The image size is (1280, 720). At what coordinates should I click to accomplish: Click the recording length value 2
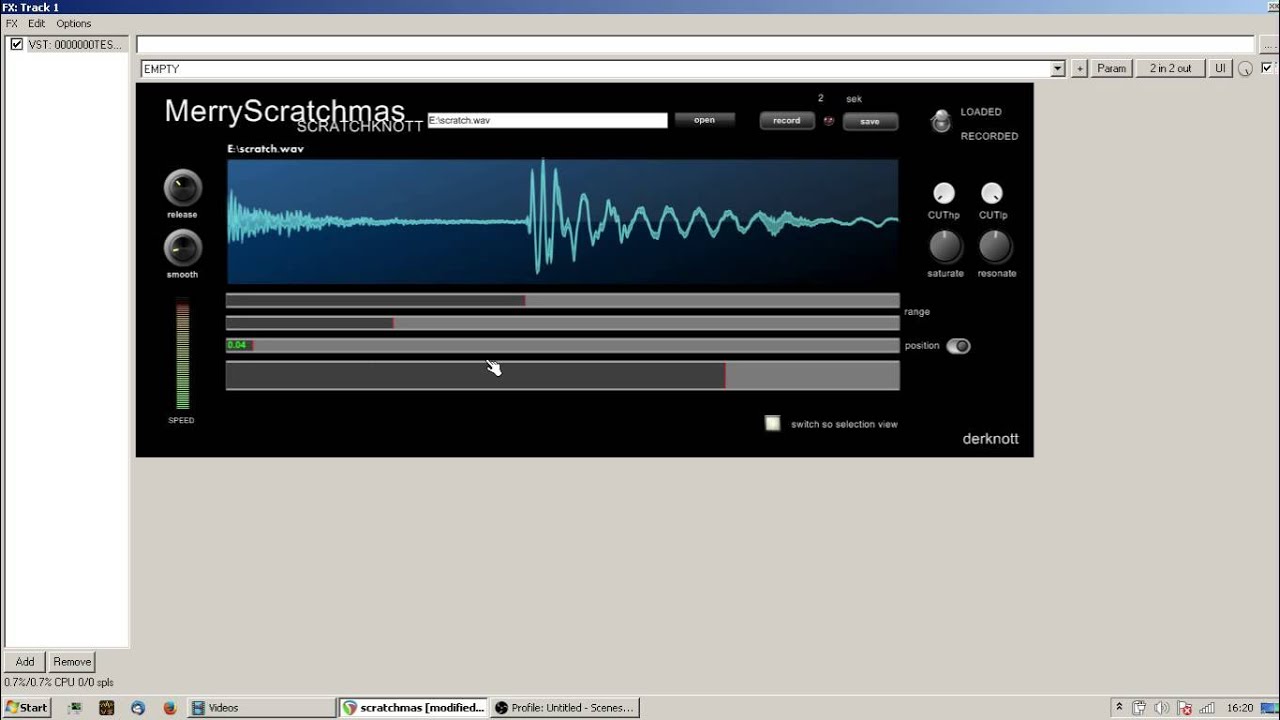click(821, 98)
